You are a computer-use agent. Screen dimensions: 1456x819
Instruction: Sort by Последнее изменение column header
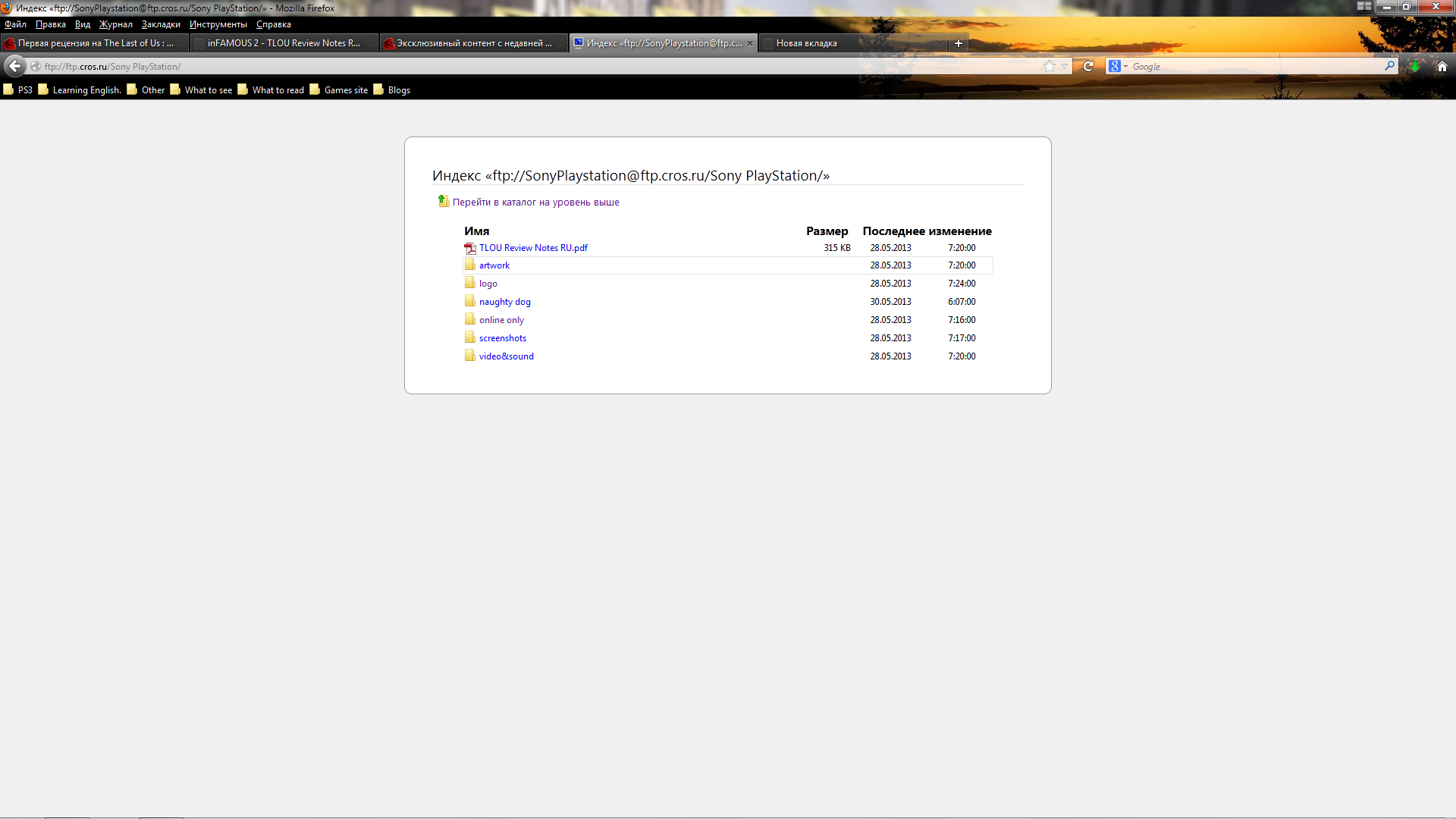[927, 231]
